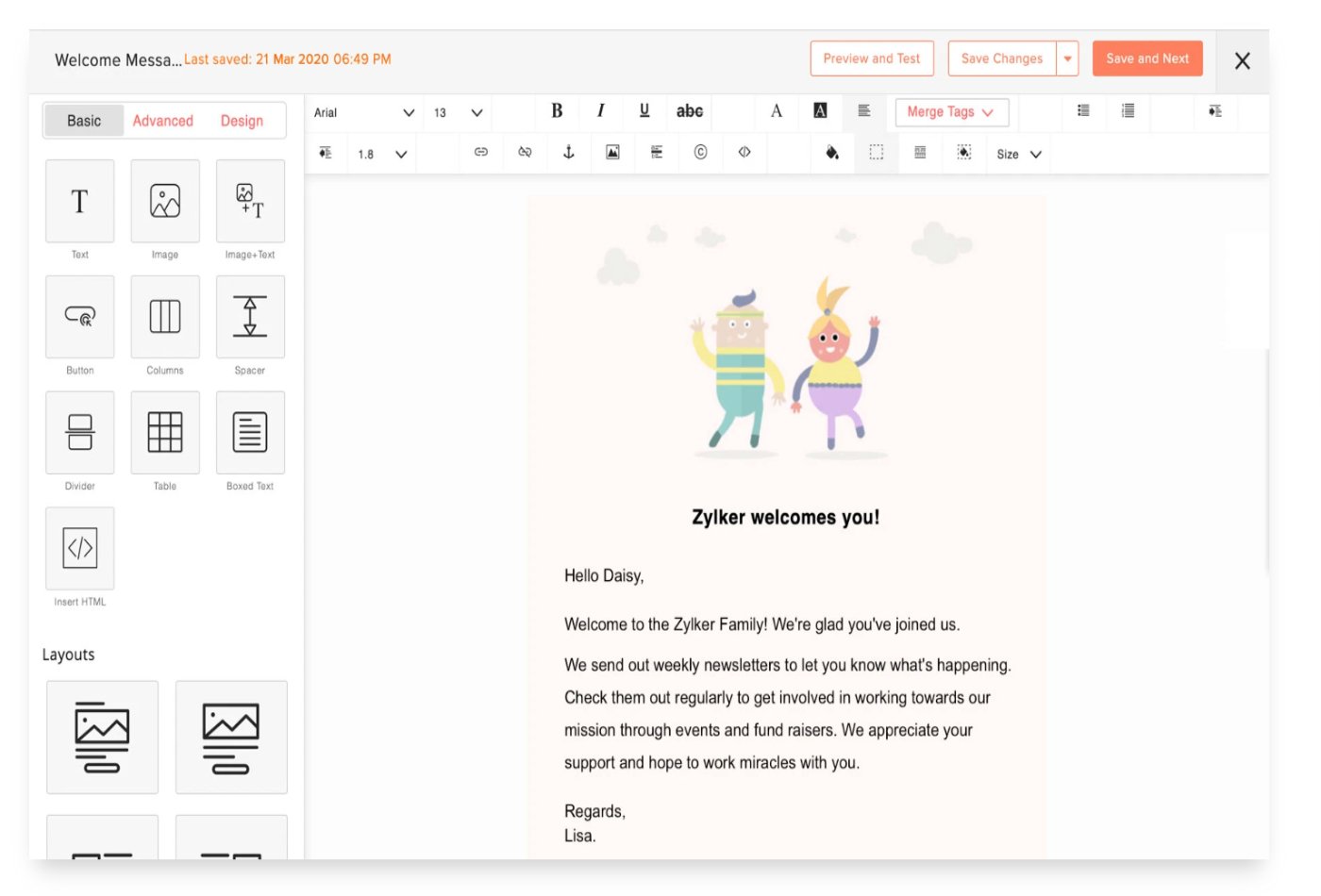1321x896 pixels.
Task: Open the font size 13 dropdown
Action: (x=459, y=112)
